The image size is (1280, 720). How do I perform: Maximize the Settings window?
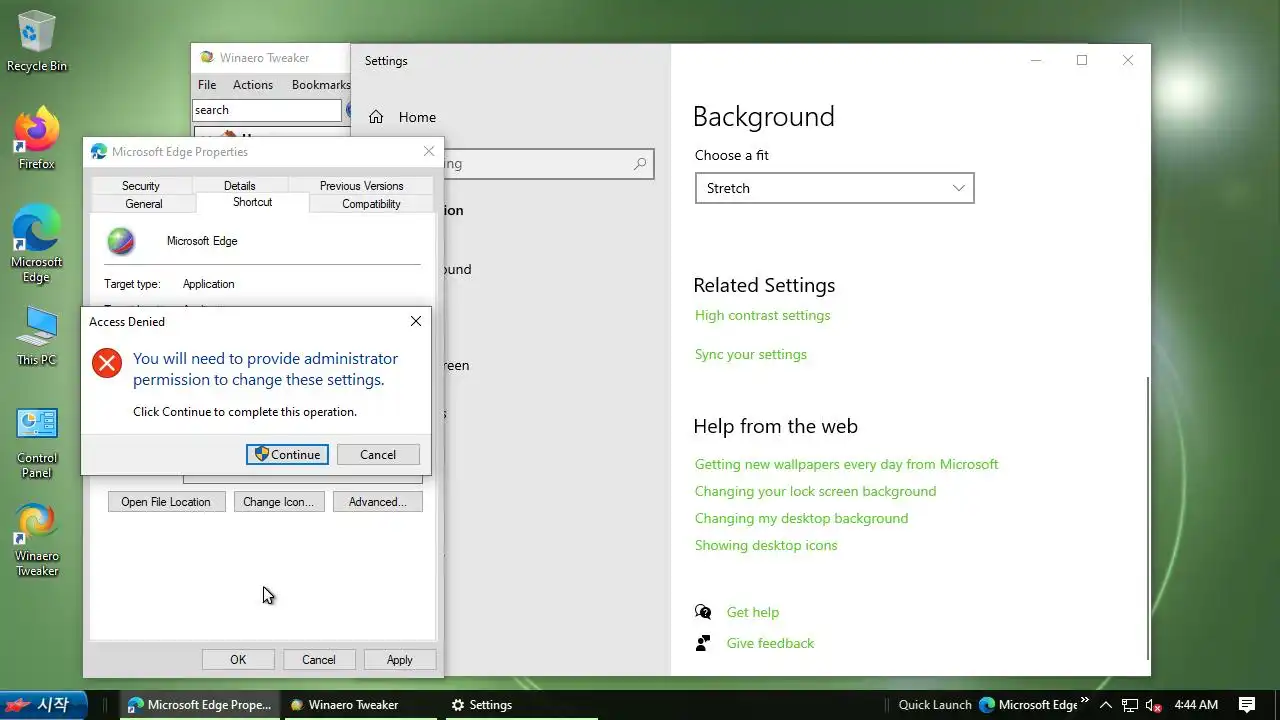point(1082,60)
